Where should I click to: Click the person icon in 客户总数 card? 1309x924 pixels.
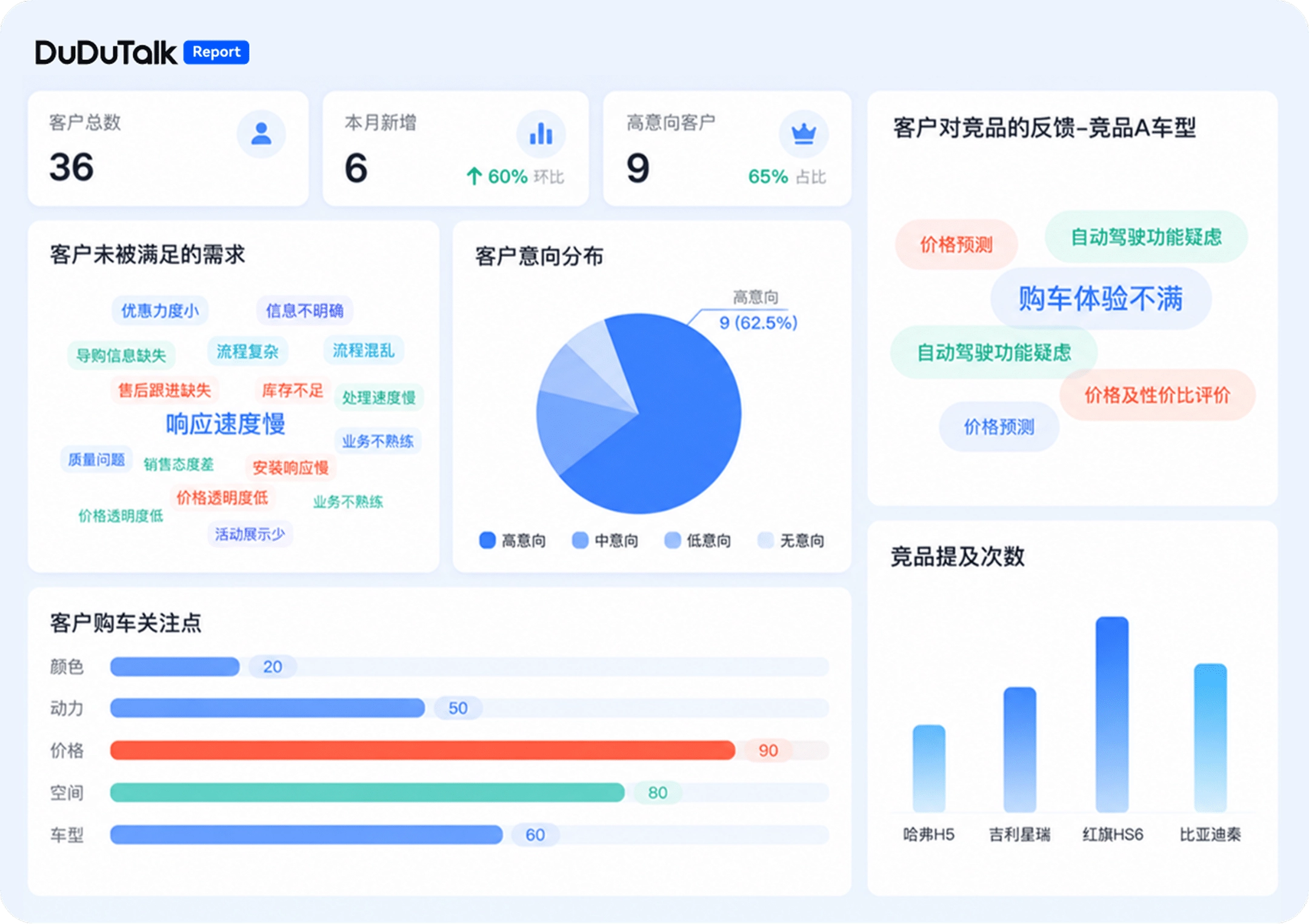(261, 134)
